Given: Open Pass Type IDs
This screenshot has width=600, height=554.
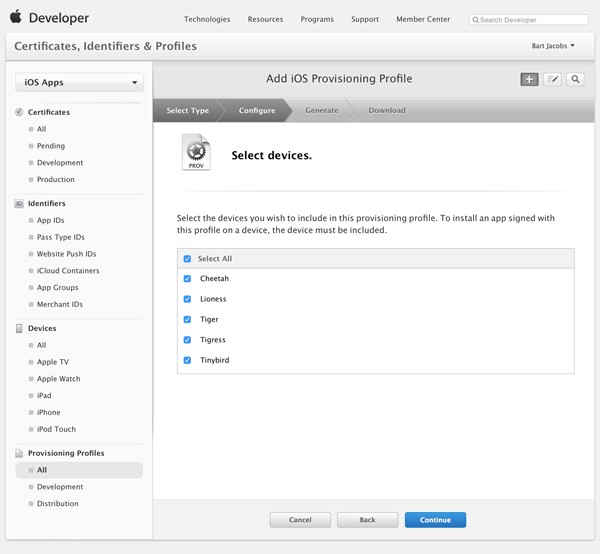Looking at the screenshot, I should click(60, 237).
